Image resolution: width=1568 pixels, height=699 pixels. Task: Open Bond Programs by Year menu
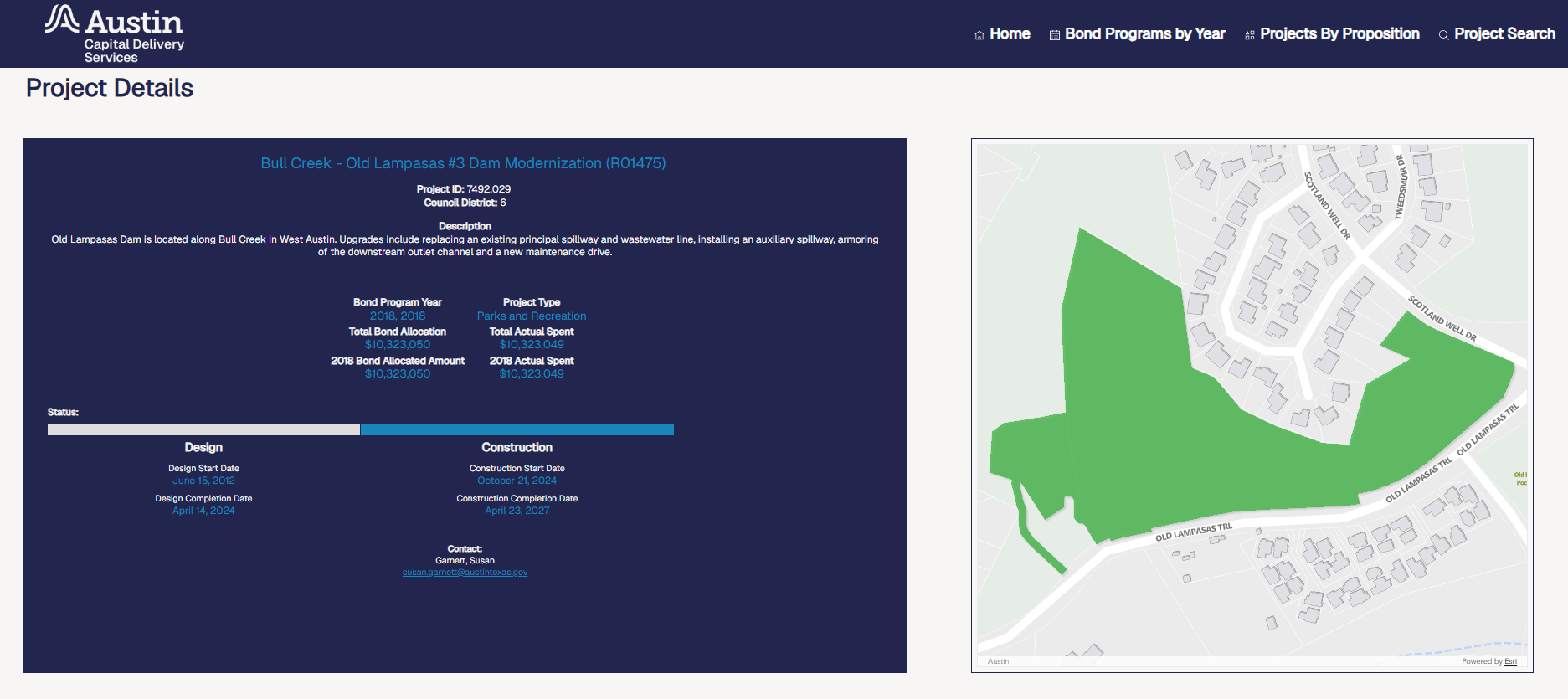coord(1144,33)
